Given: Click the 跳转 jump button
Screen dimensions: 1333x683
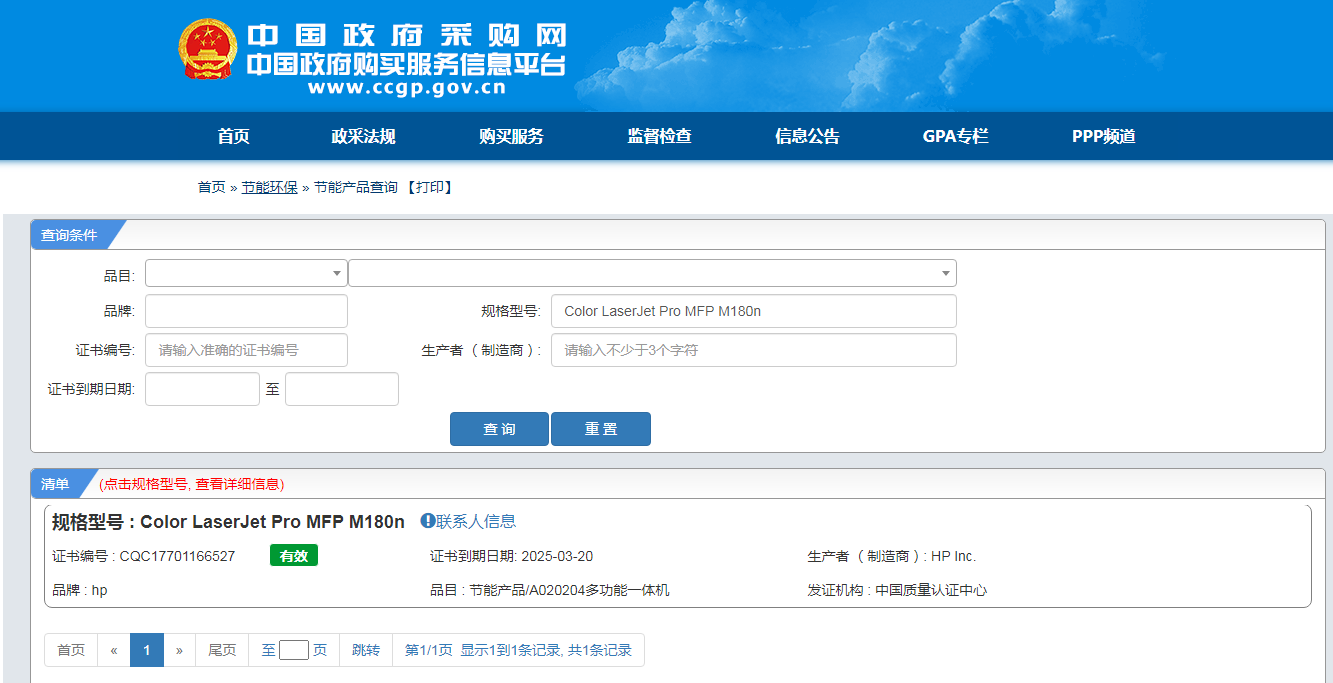Looking at the screenshot, I should [x=366, y=650].
